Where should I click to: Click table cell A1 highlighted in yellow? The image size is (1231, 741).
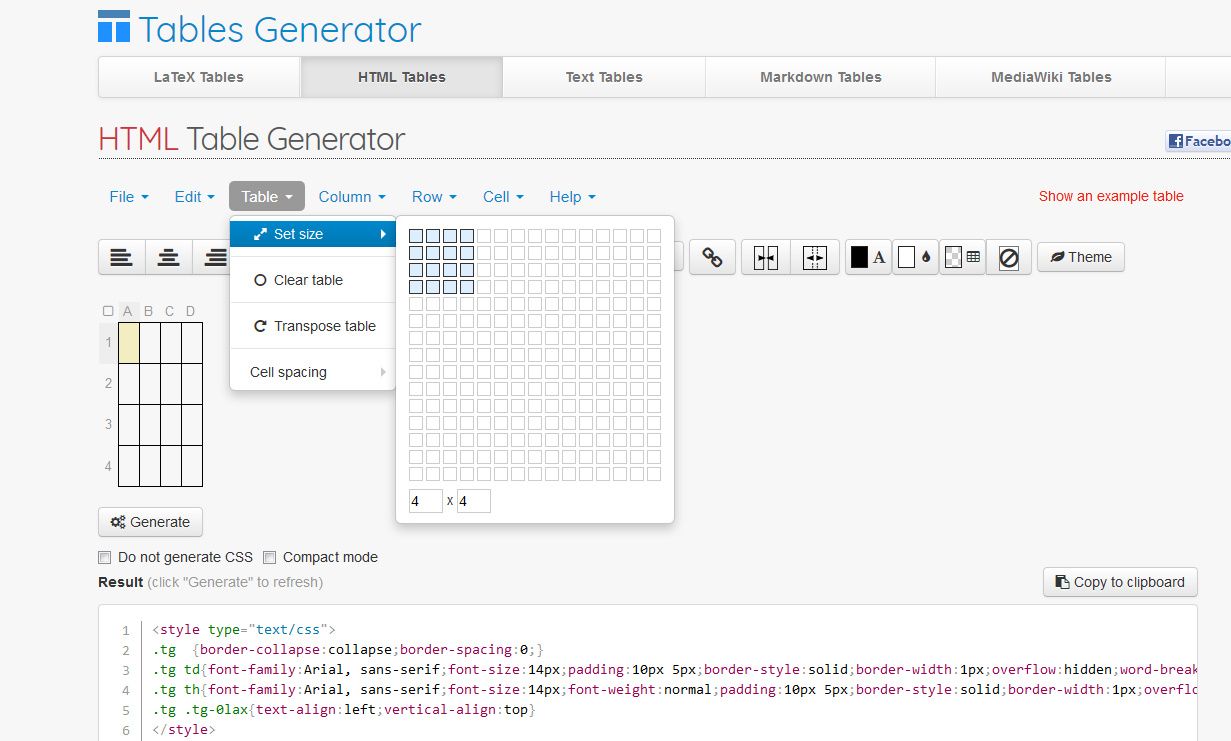point(129,342)
